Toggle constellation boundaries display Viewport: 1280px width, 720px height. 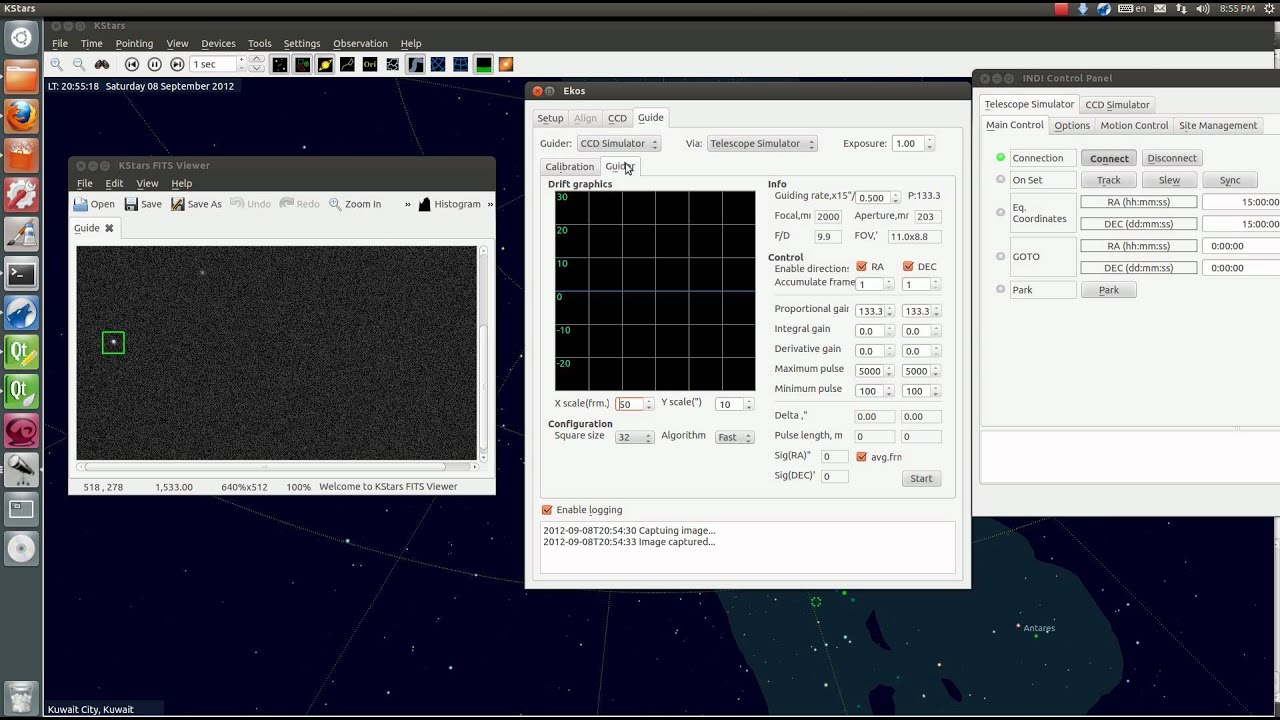393,64
